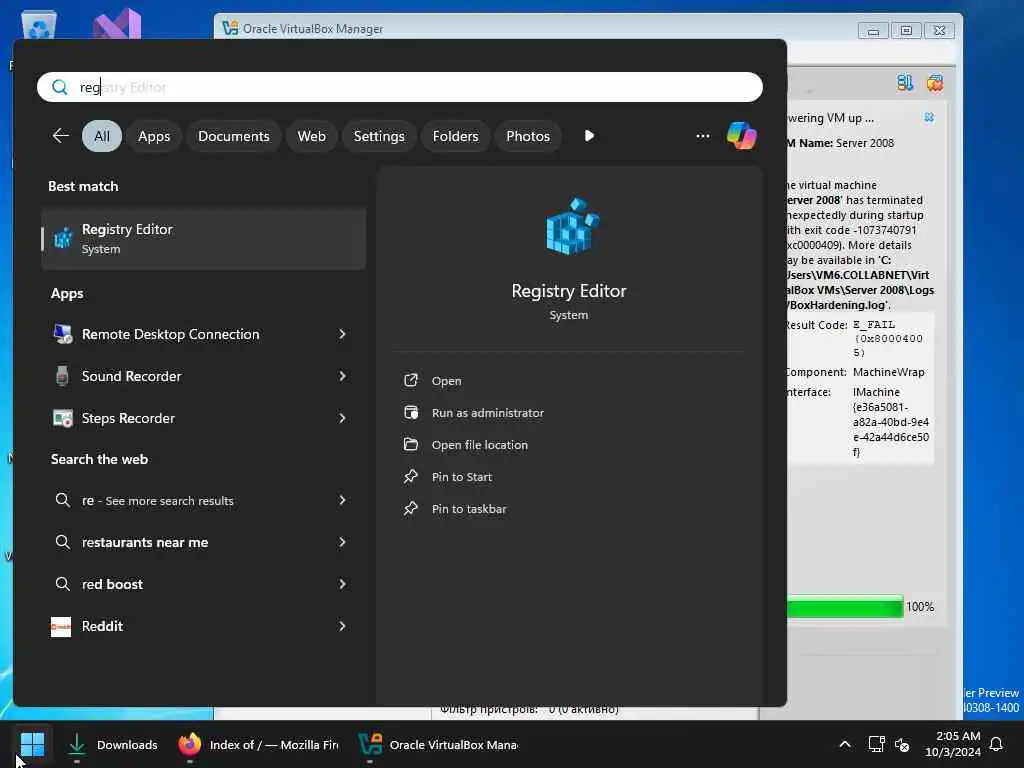The height and width of the screenshot is (768, 1024).
Task: Show more filter tabs with play arrow
Action: pyautogui.click(x=589, y=136)
